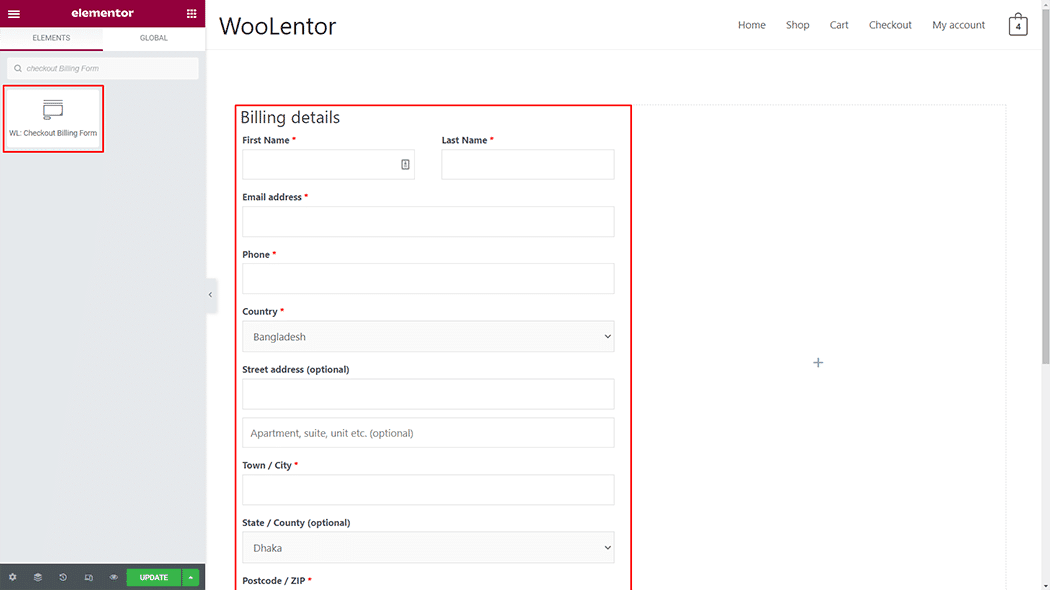Viewport: 1050px width, 590px height.
Task: Click the search magnifier icon in the panel
Action: (x=18, y=68)
